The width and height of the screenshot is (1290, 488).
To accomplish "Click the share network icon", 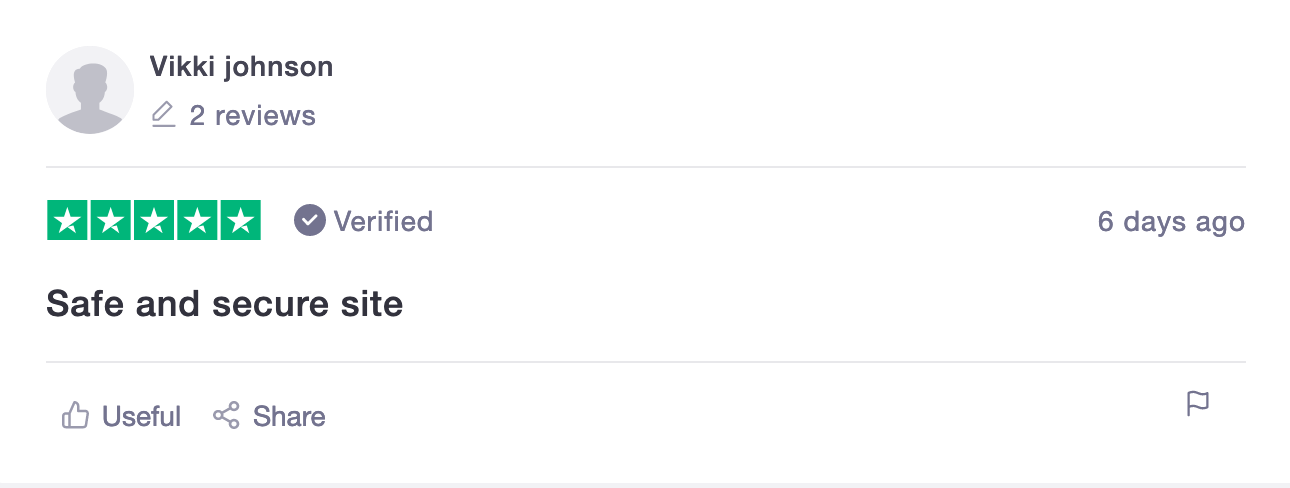I will 226,415.
